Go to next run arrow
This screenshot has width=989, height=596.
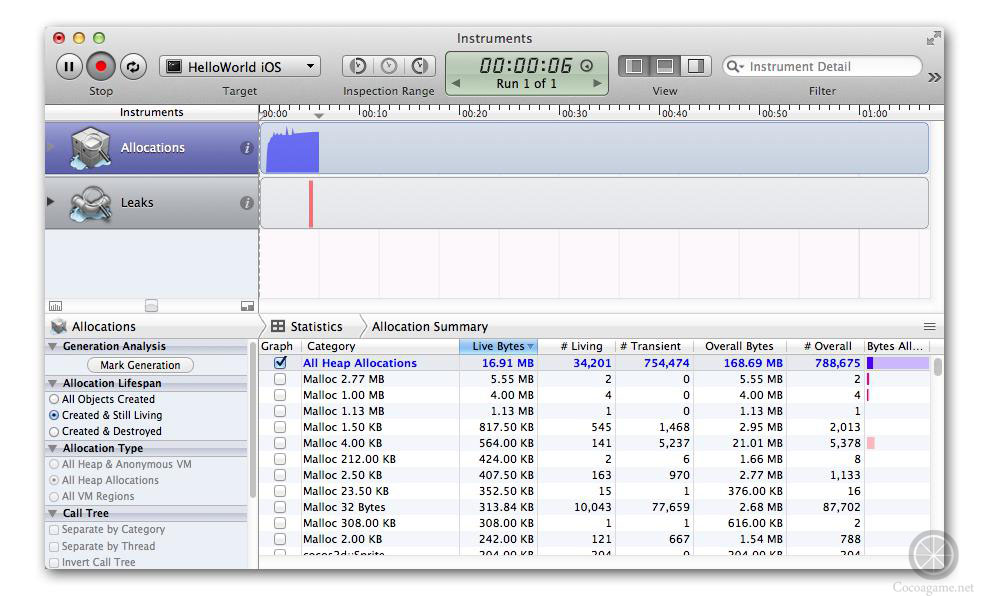pyautogui.click(x=597, y=83)
